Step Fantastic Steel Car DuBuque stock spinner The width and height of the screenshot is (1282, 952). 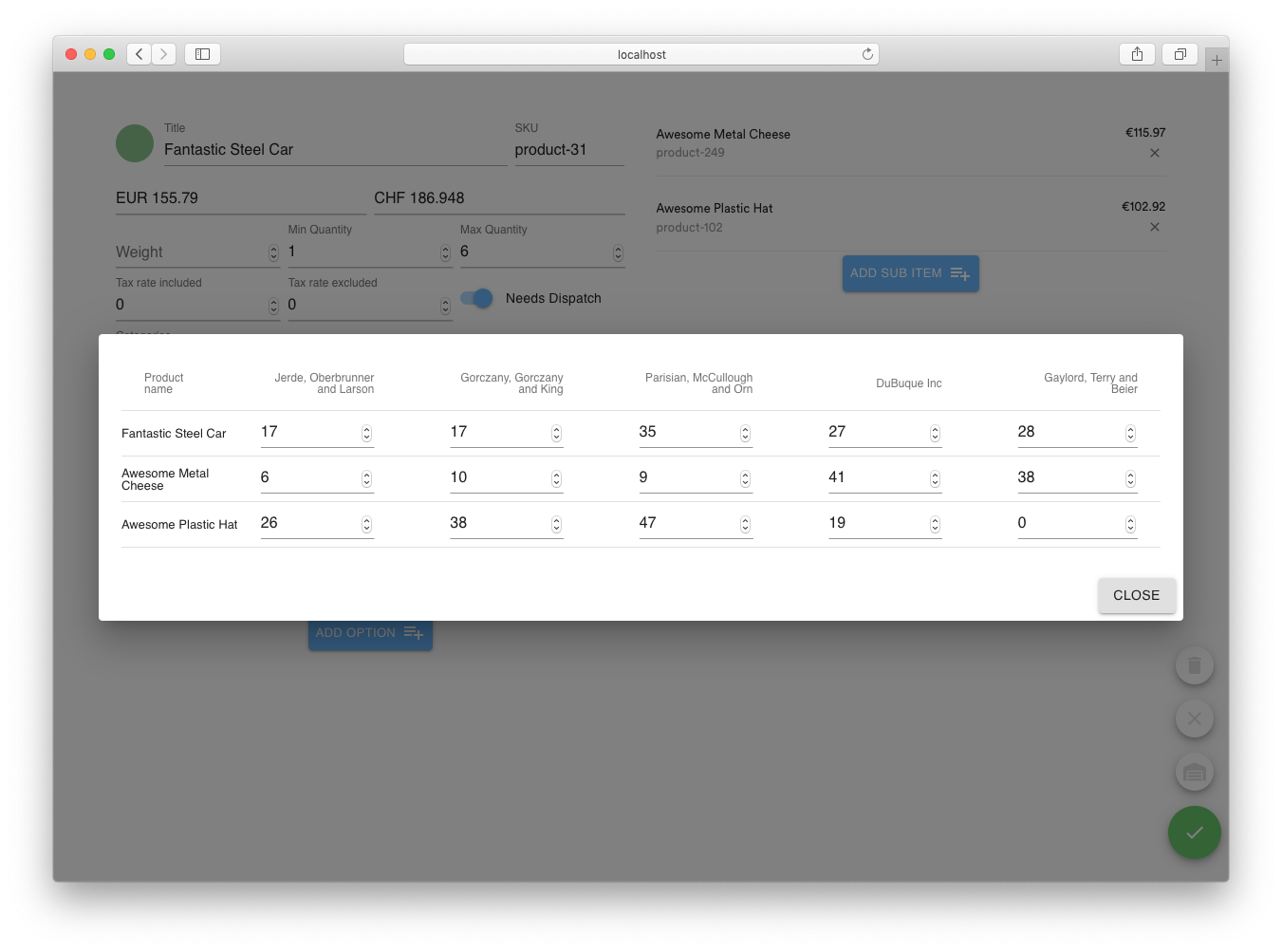[x=935, y=434]
